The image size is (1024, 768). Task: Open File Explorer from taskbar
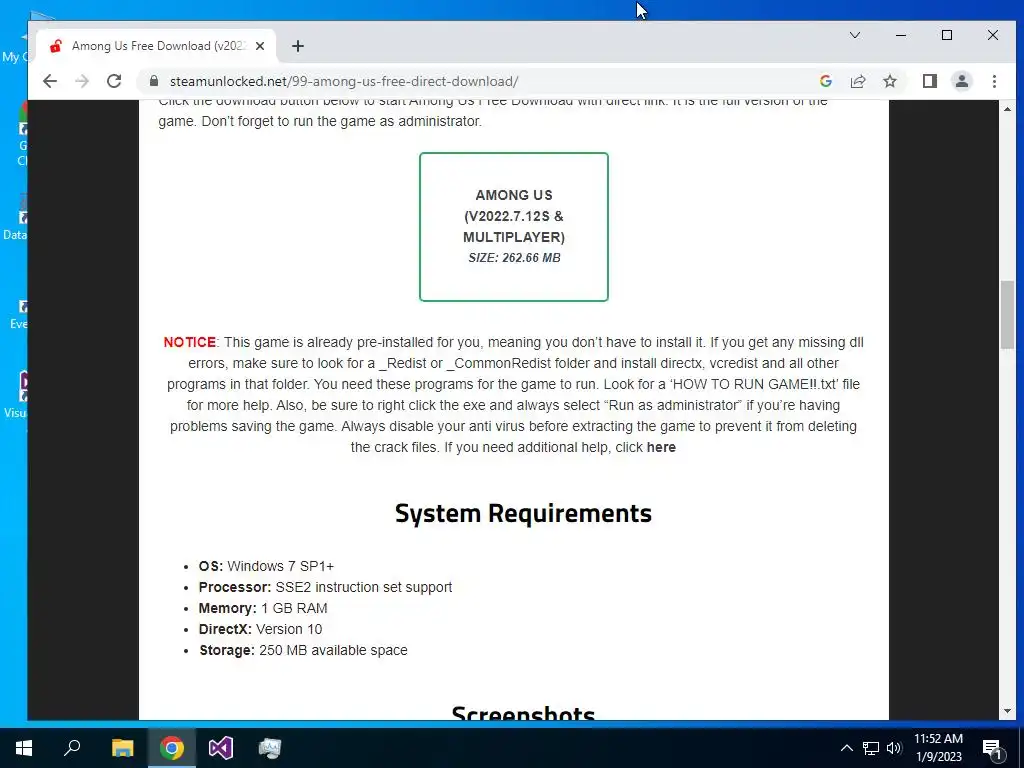pos(122,748)
